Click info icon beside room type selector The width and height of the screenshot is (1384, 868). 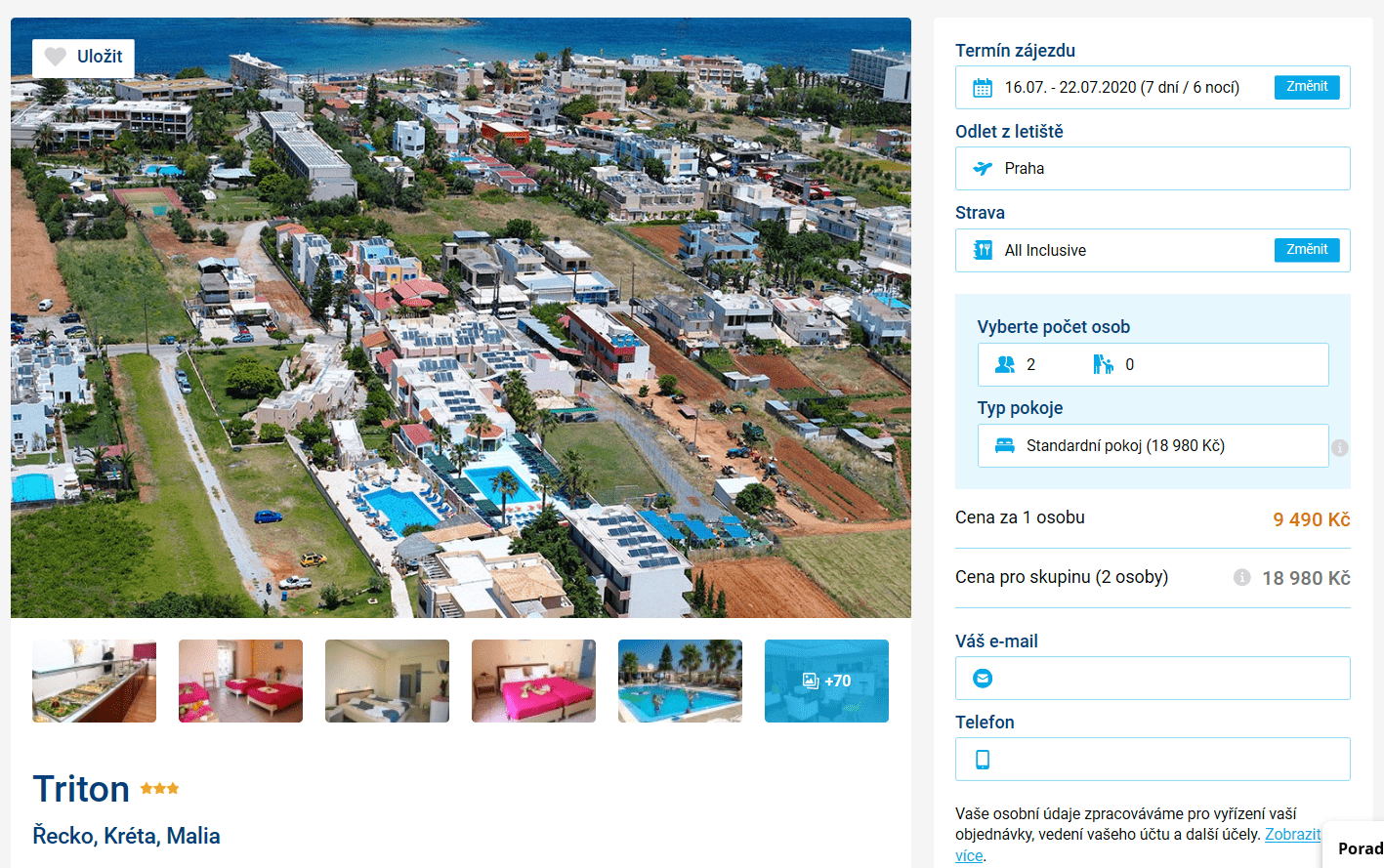click(1340, 447)
